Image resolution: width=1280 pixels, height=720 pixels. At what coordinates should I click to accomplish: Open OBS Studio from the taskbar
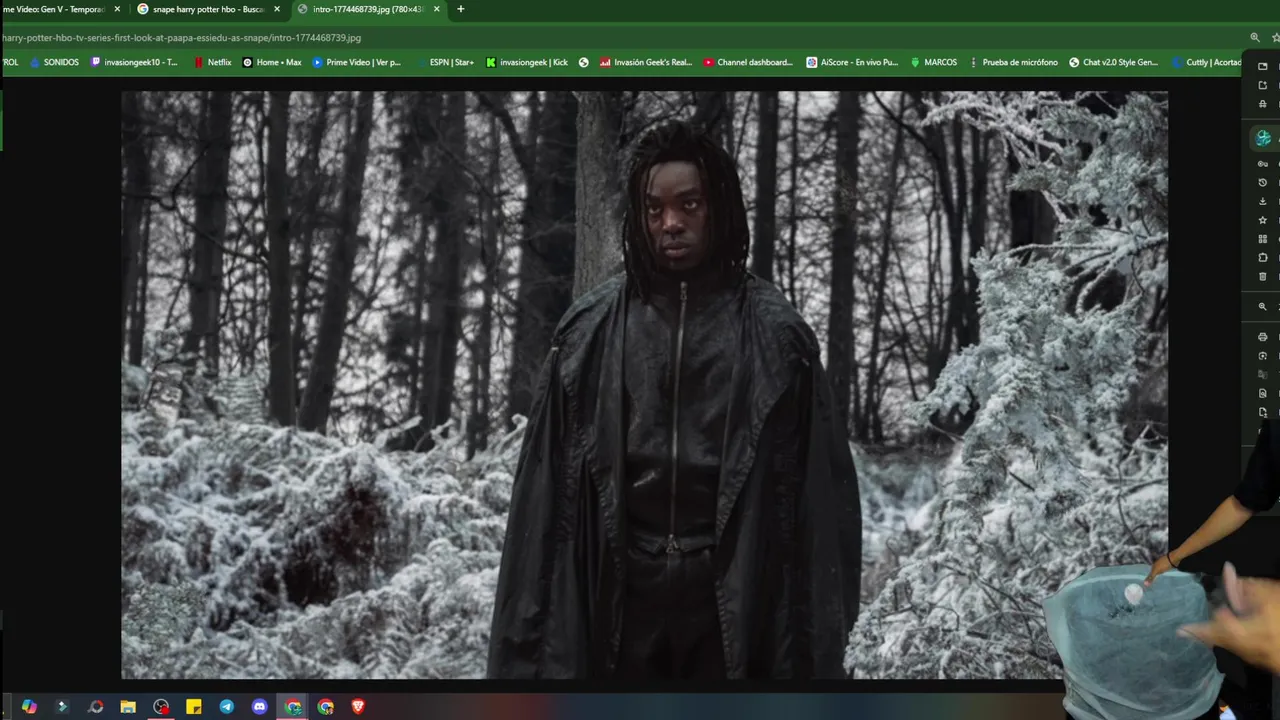(x=161, y=707)
